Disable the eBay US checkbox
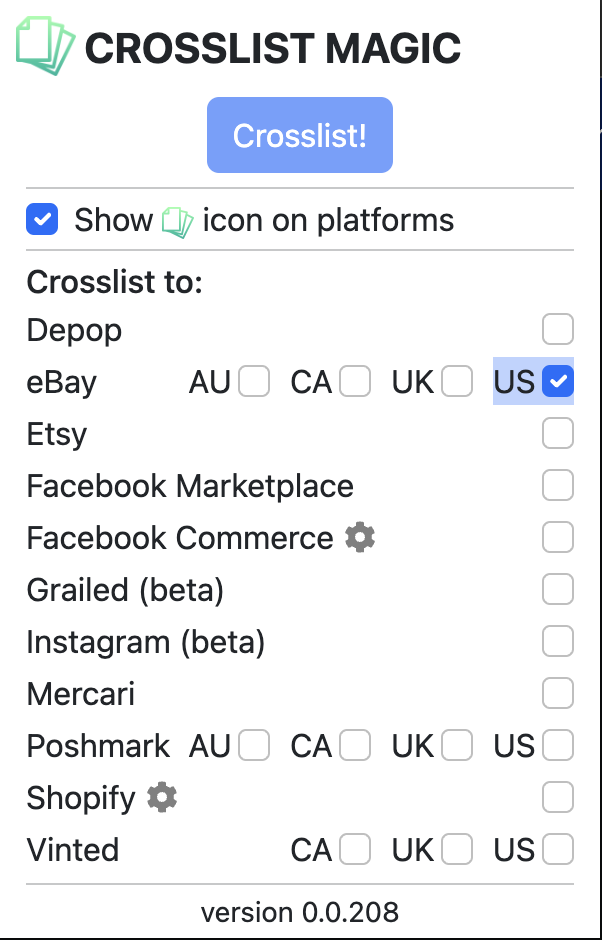 [557, 381]
